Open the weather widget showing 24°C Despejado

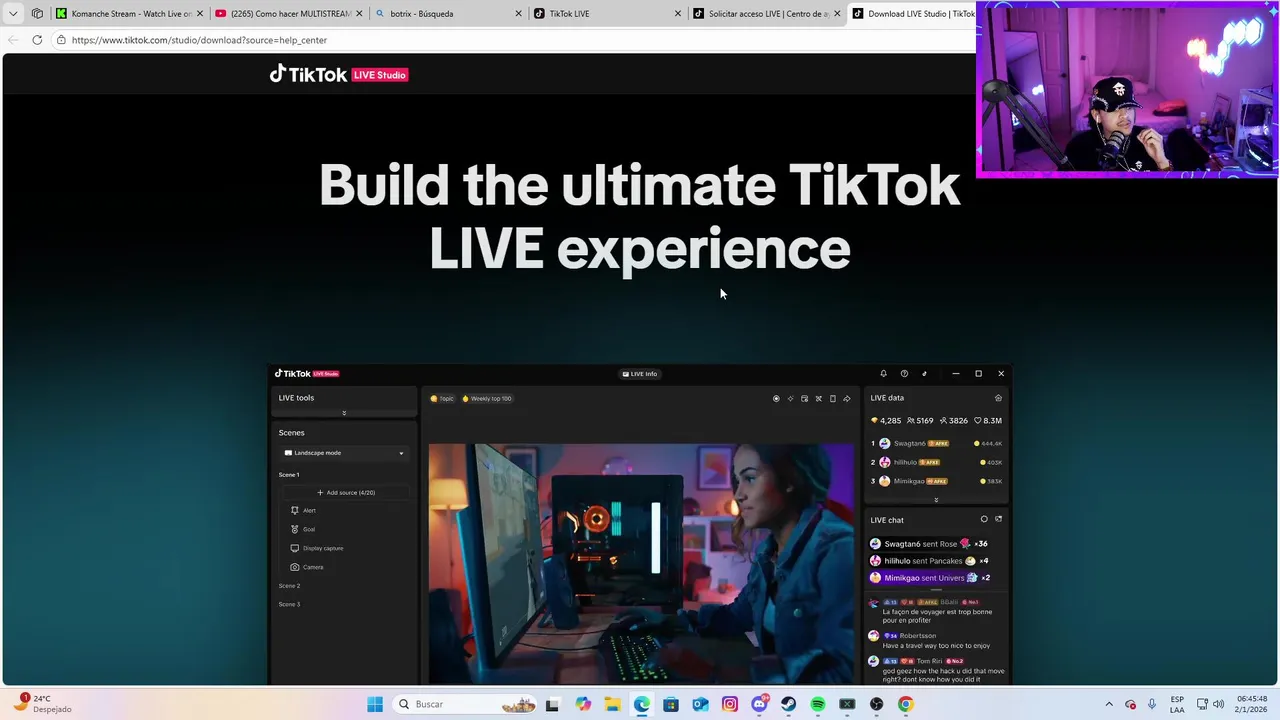pos(43,704)
